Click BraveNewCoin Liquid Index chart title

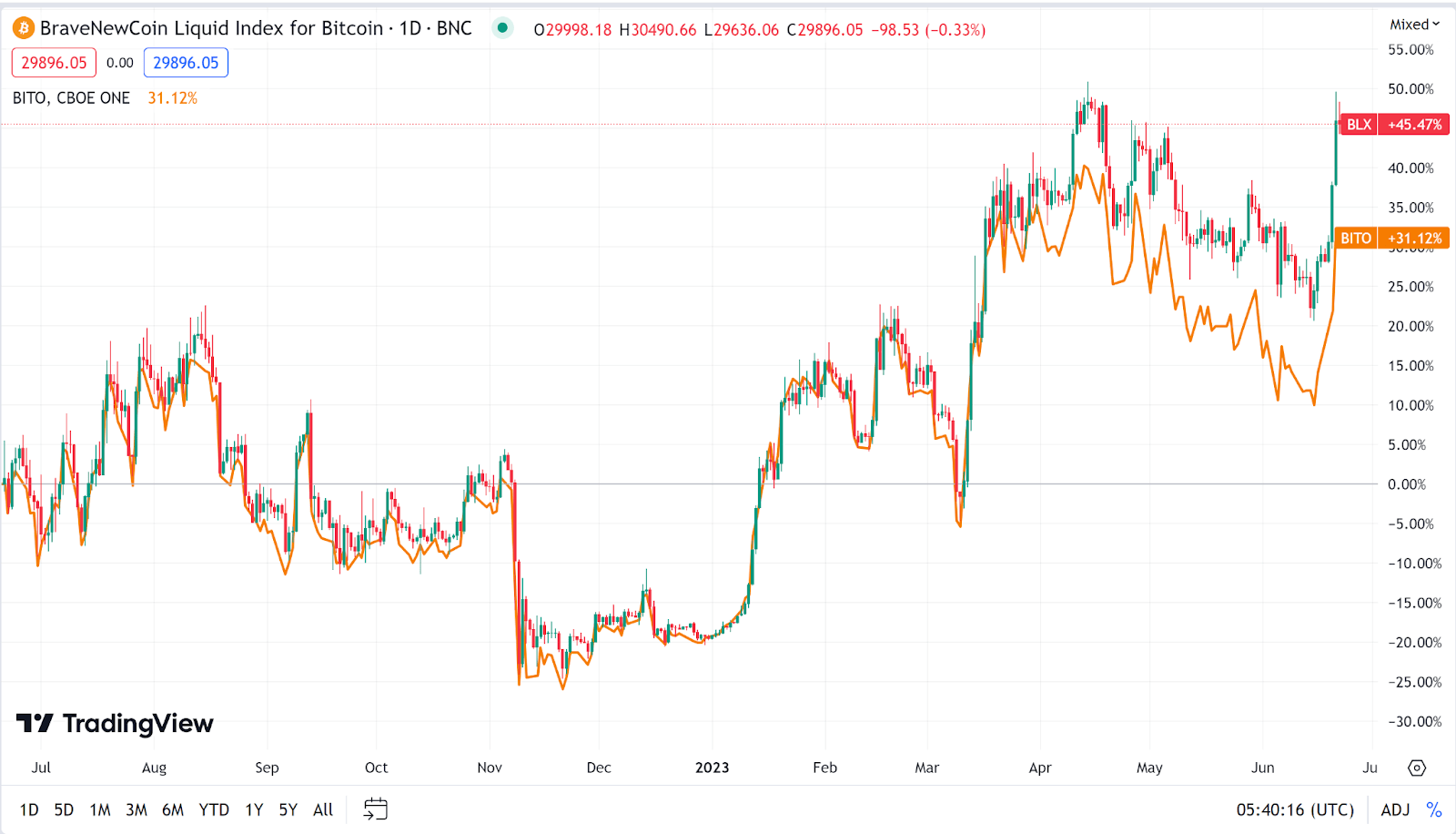click(256, 28)
